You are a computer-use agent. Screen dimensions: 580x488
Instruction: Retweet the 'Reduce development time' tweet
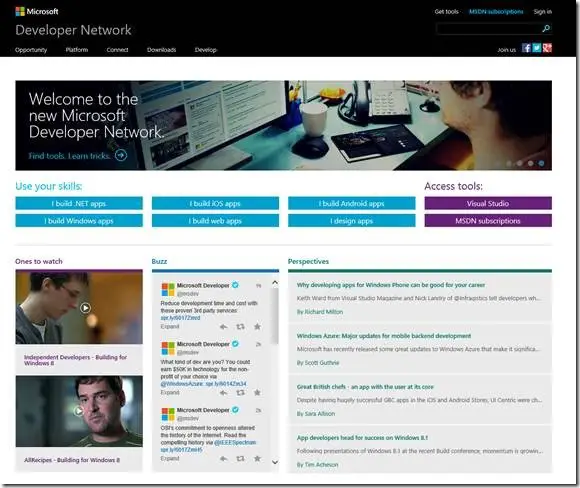coord(240,327)
